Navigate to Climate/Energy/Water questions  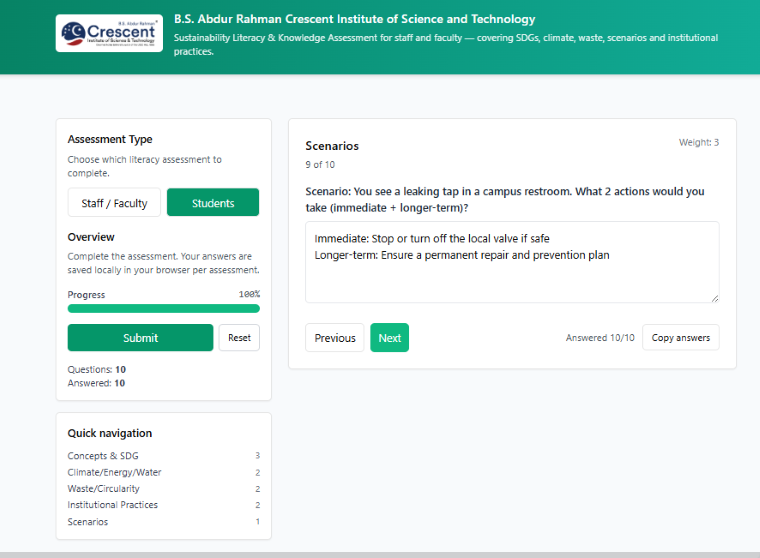click(114, 472)
